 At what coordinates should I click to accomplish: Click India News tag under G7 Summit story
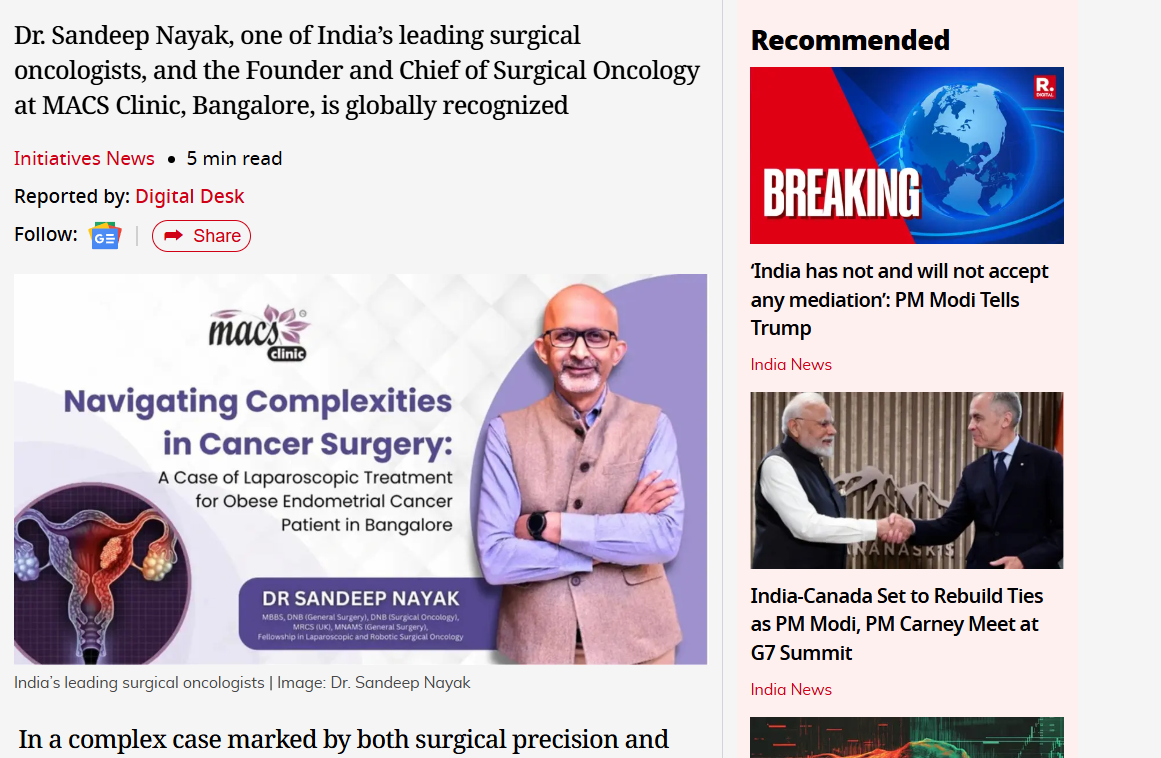[x=791, y=689]
